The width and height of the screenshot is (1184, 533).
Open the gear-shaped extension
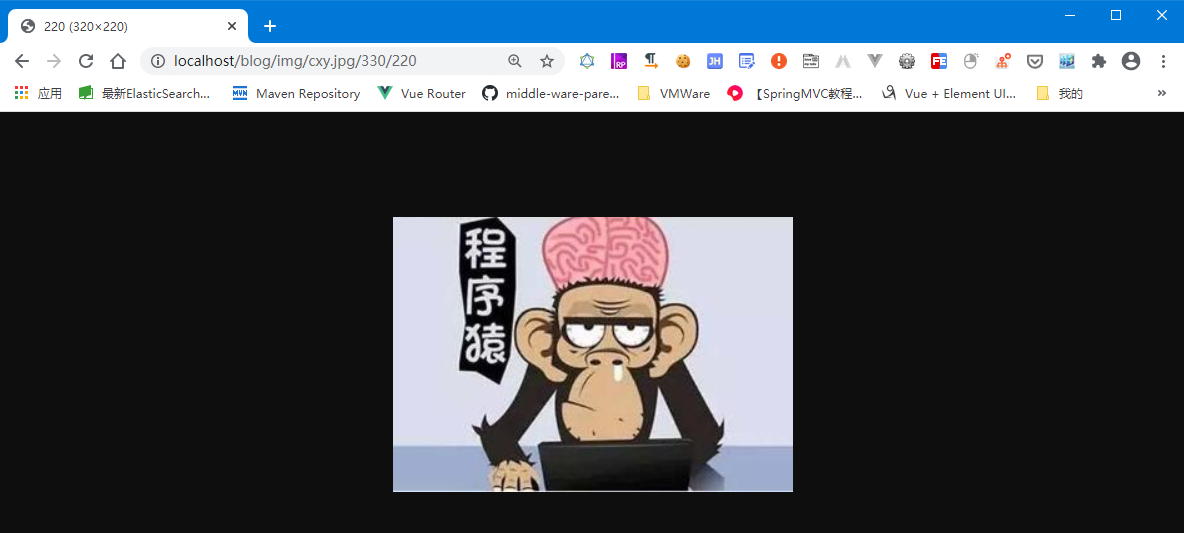(907, 61)
